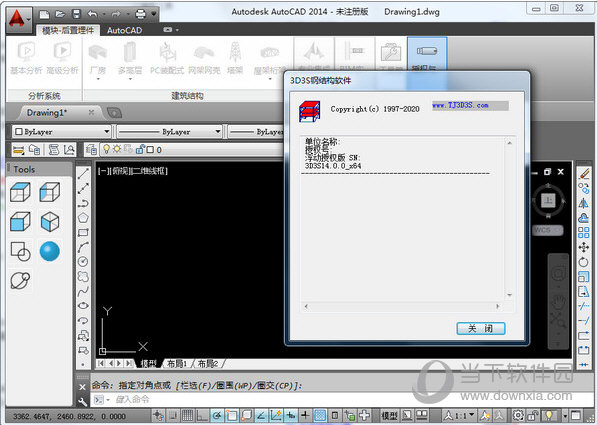Select the Line draw tool
The image size is (597, 425).
pos(83,174)
